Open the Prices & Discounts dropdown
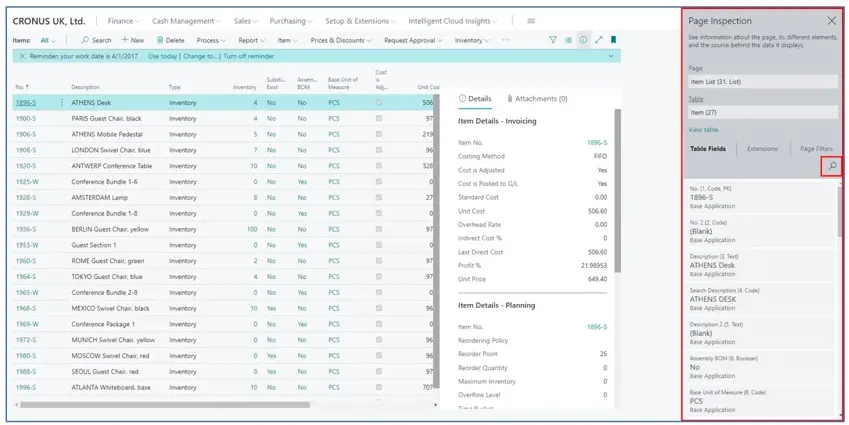 [341, 40]
